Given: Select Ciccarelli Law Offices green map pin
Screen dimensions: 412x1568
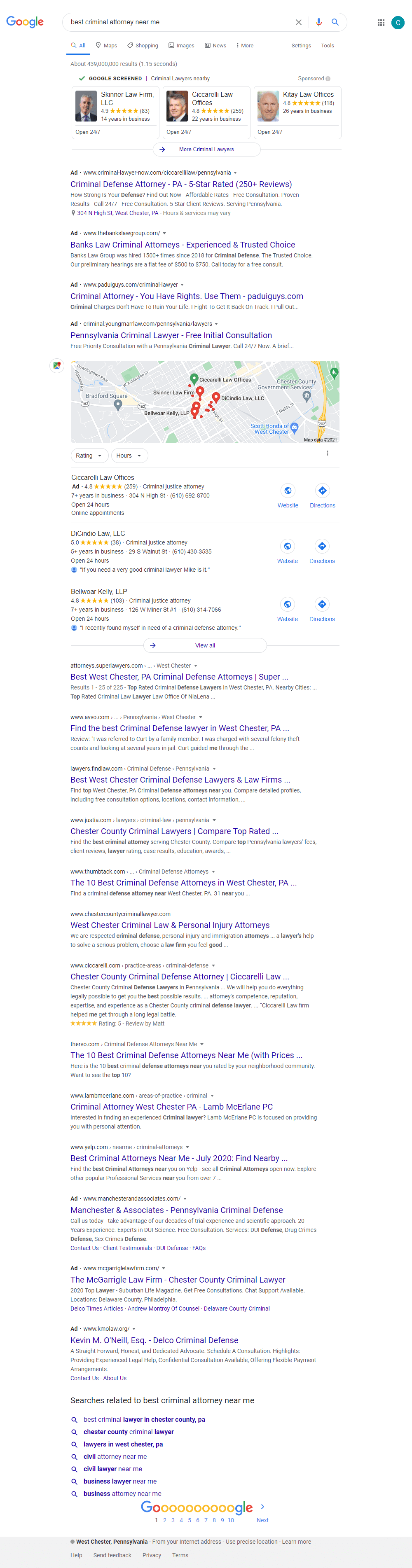Looking at the screenshot, I should (194, 380).
